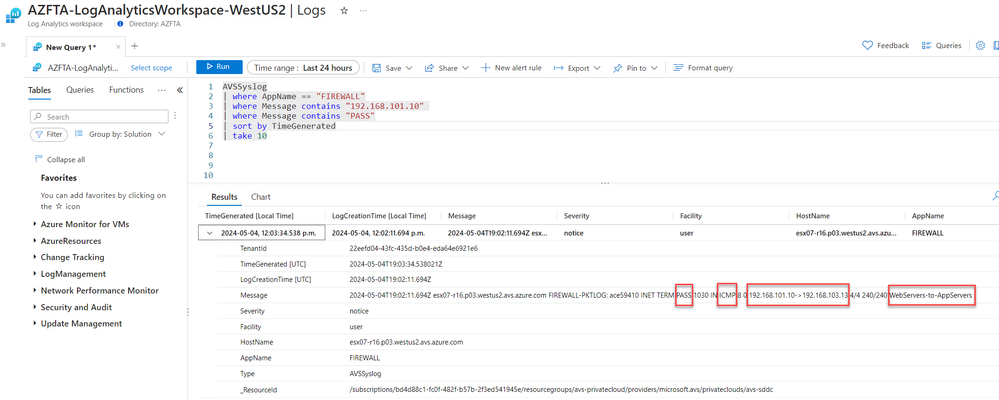Sort by TimeGenerated [Local Time] column
The width and height of the screenshot is (999, 400).
pyautogui.click(x=248, y=217)
